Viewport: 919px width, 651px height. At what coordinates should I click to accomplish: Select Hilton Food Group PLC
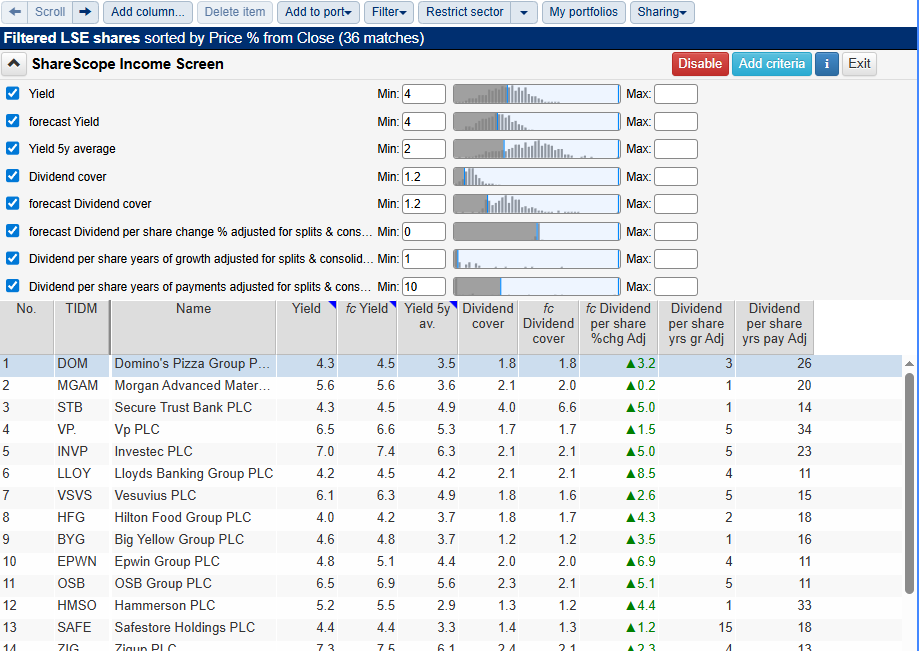click(x=451, y=517)
